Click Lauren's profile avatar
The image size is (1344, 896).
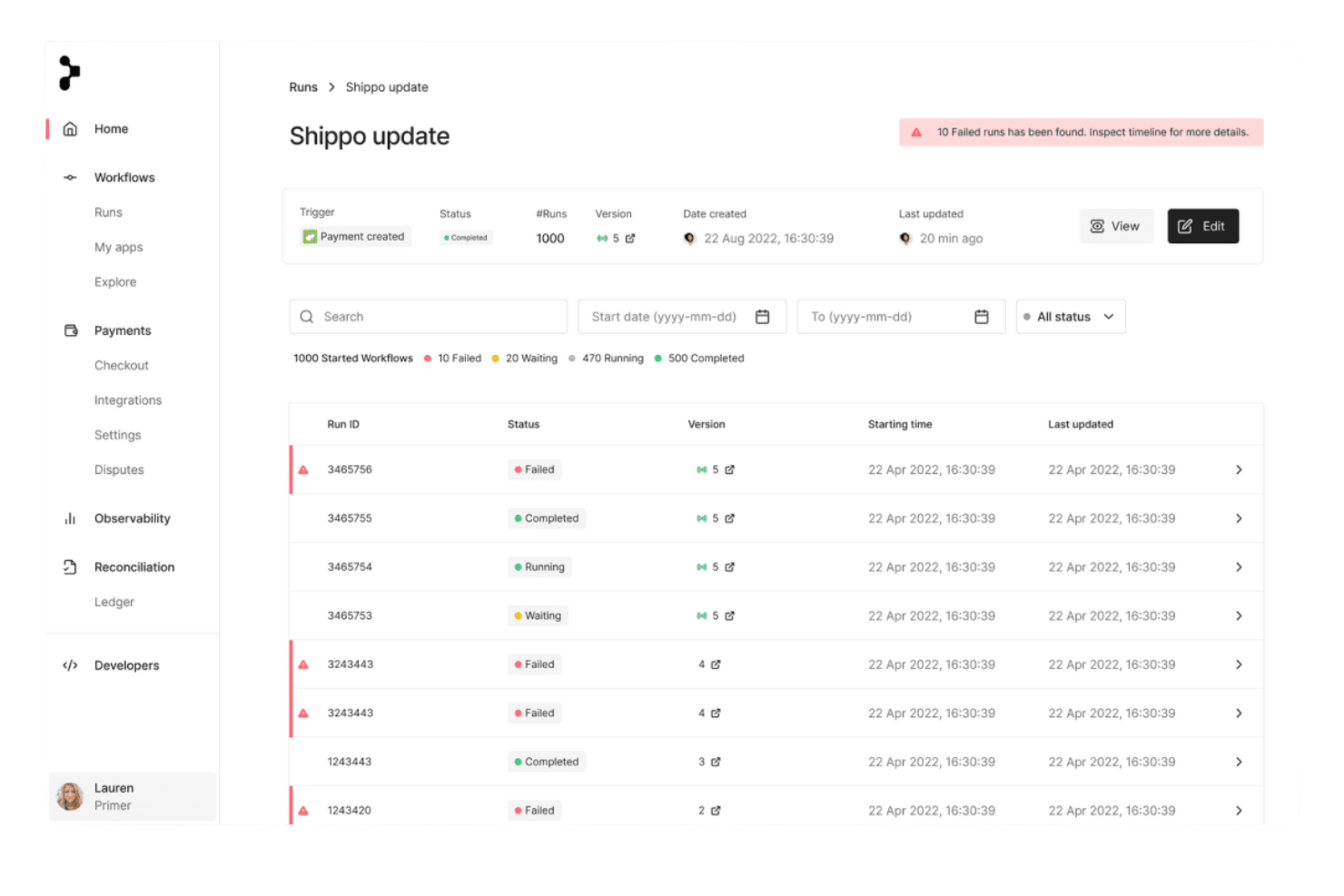pyautogui.click(x=70, y=796)
